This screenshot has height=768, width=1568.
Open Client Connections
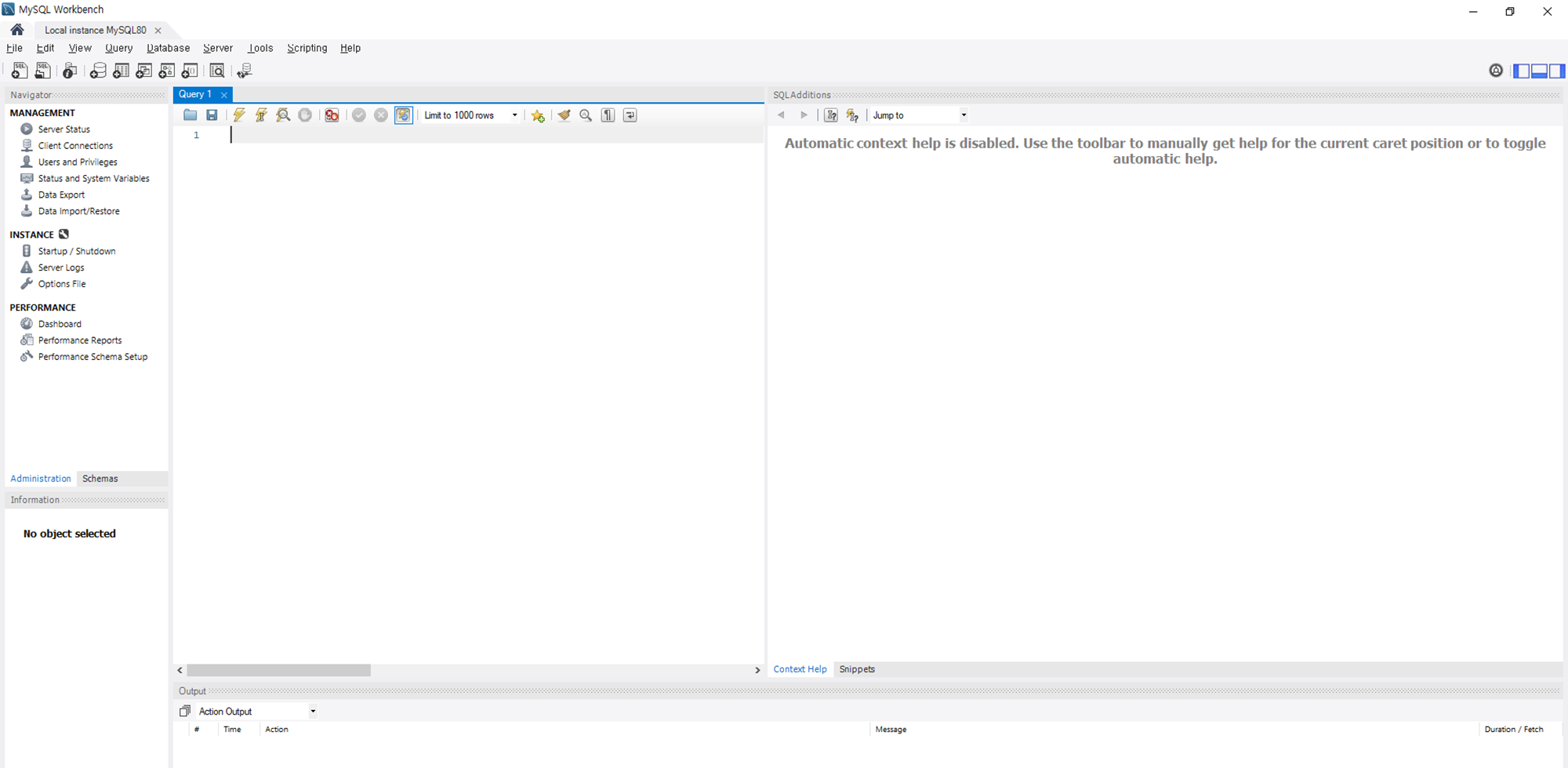pos(75,146)
